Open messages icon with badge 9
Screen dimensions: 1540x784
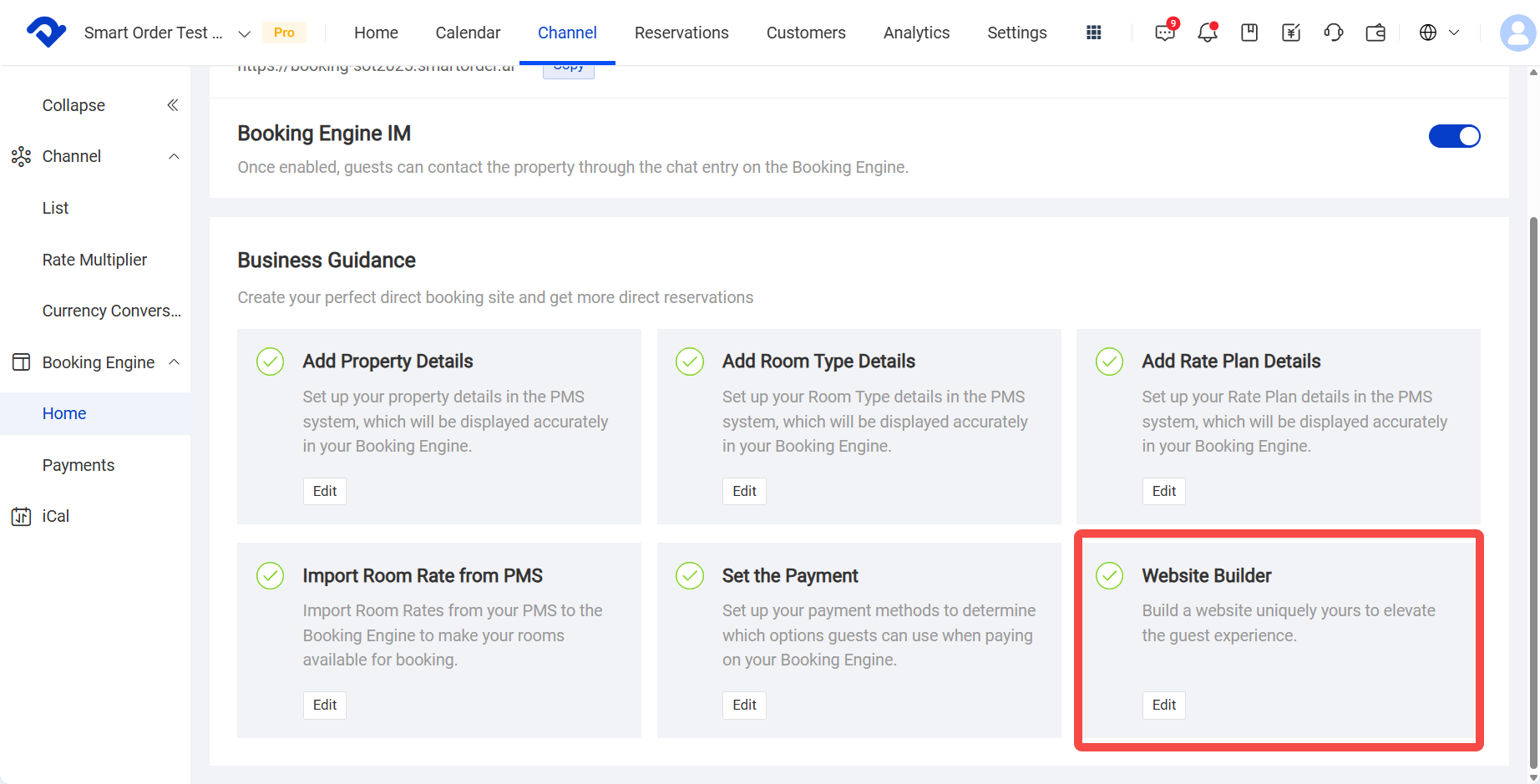(x=1165, y=33)
